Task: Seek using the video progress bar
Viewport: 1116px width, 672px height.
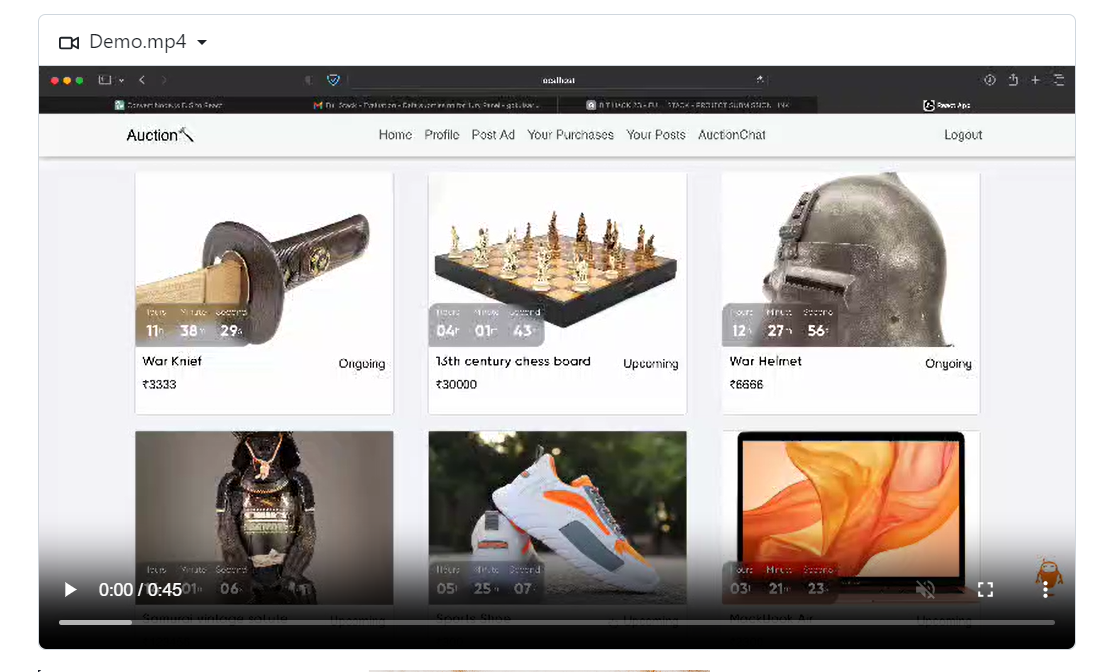Action: [x=557, y=622]
